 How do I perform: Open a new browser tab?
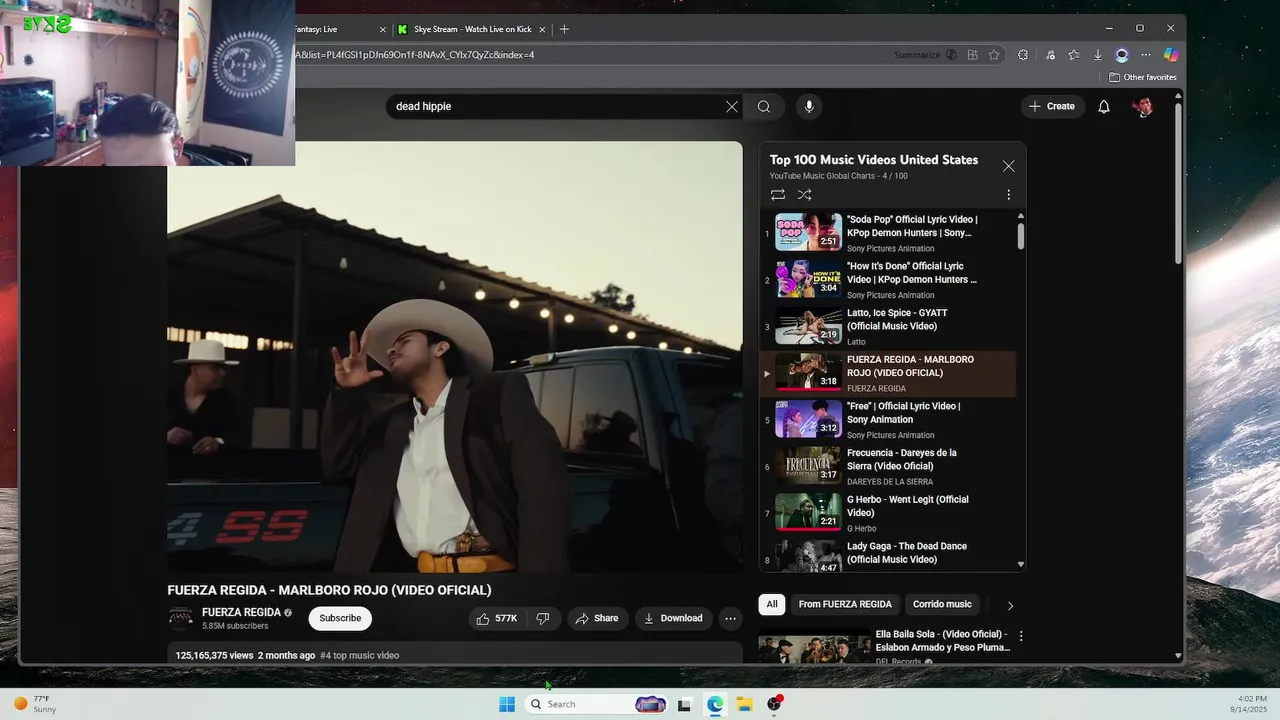(x=564, y=29)
